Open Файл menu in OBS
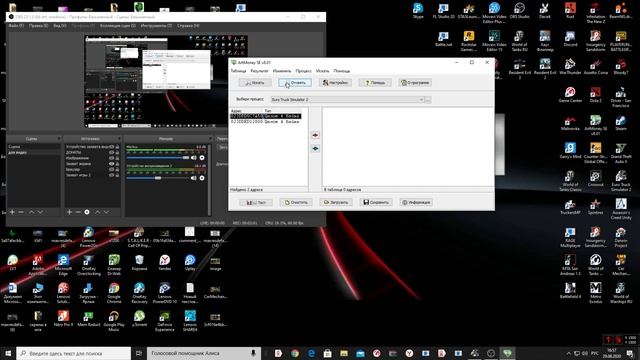 [x=16, y=26]
